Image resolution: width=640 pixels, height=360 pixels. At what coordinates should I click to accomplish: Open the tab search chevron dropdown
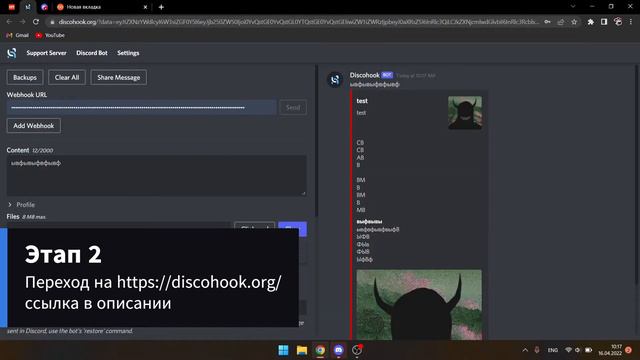tap(573, 7)
